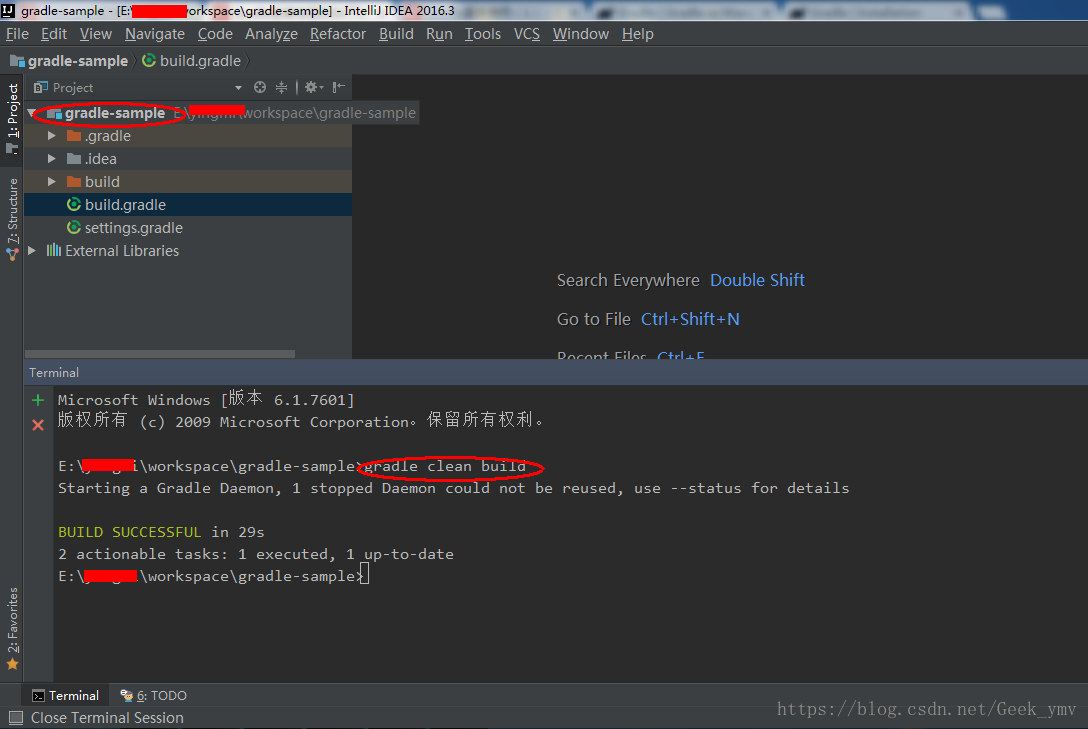Select the .idea folder row
This screenshot has height=729, width=1088.
point(188,159)
